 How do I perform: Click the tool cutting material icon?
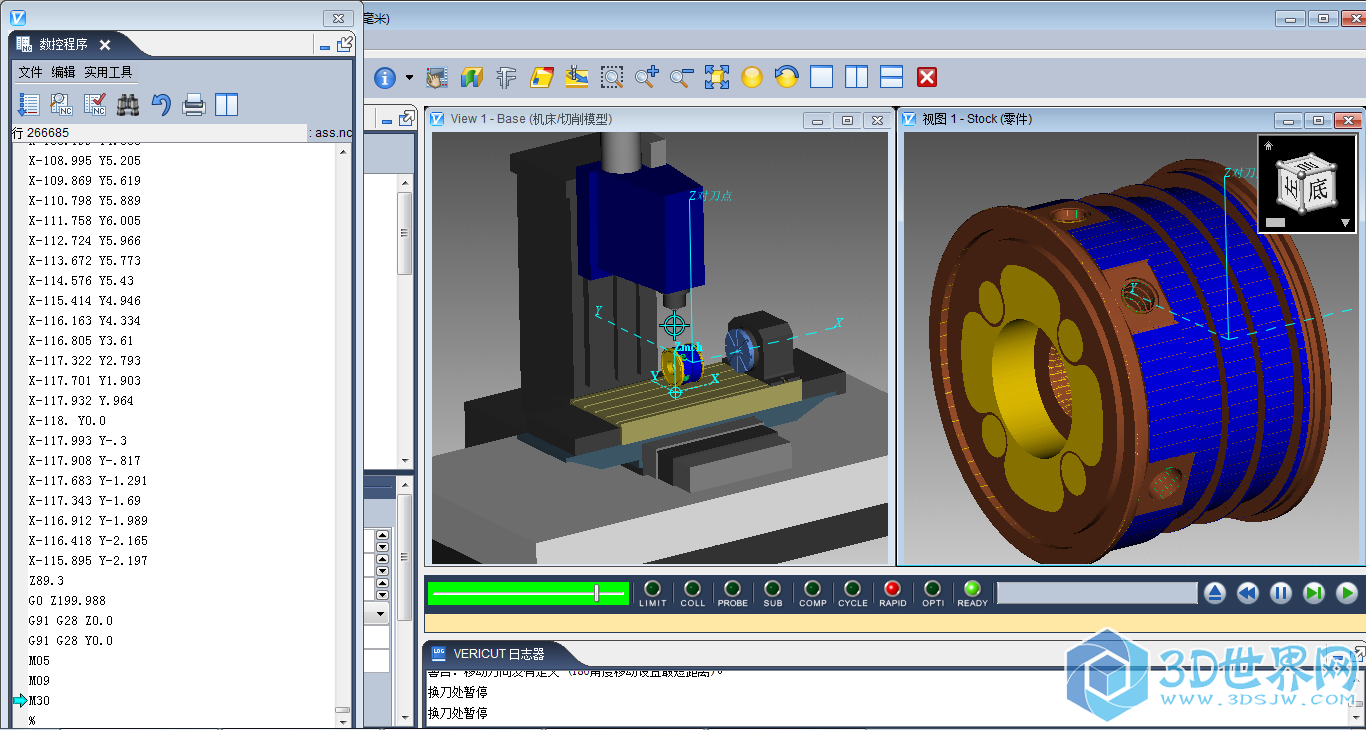tap(576, 77)
